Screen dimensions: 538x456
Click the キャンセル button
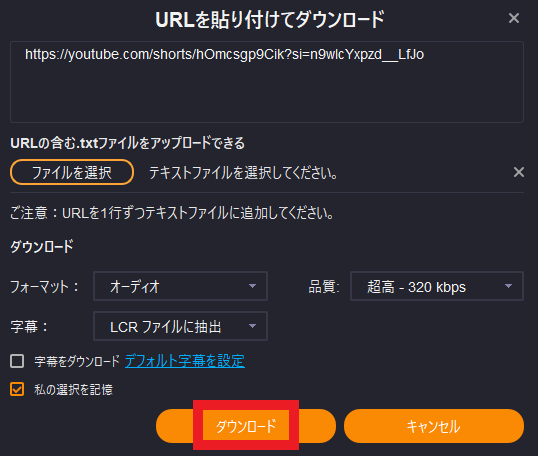tap(434, 426)
